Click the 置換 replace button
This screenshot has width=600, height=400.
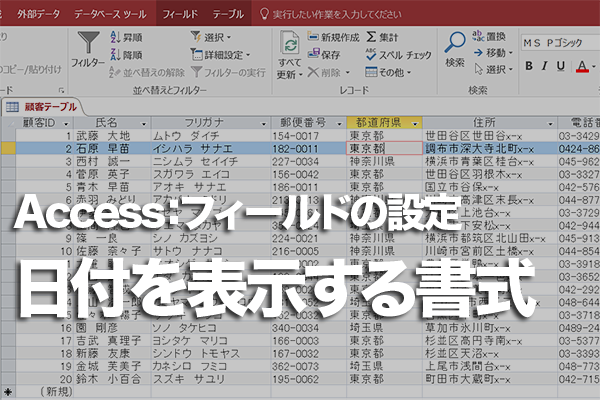click(489, 36)
